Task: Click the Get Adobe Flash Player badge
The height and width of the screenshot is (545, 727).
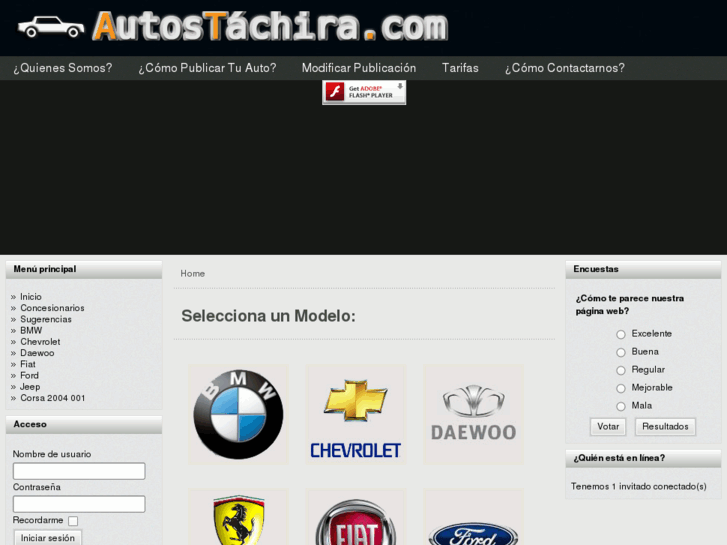Action: click(x=364, y=92)
